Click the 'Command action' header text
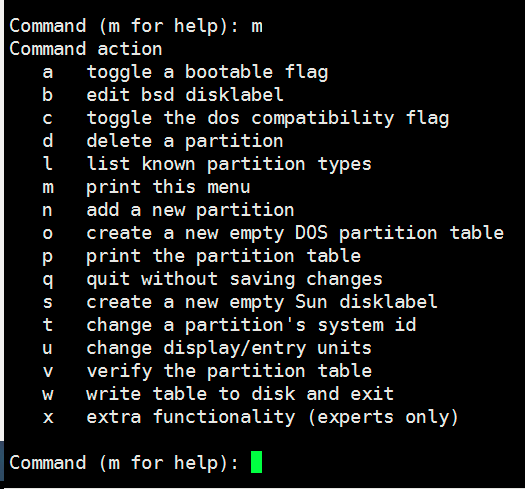This screenshot has width=525, height=489. click(86, 49)
